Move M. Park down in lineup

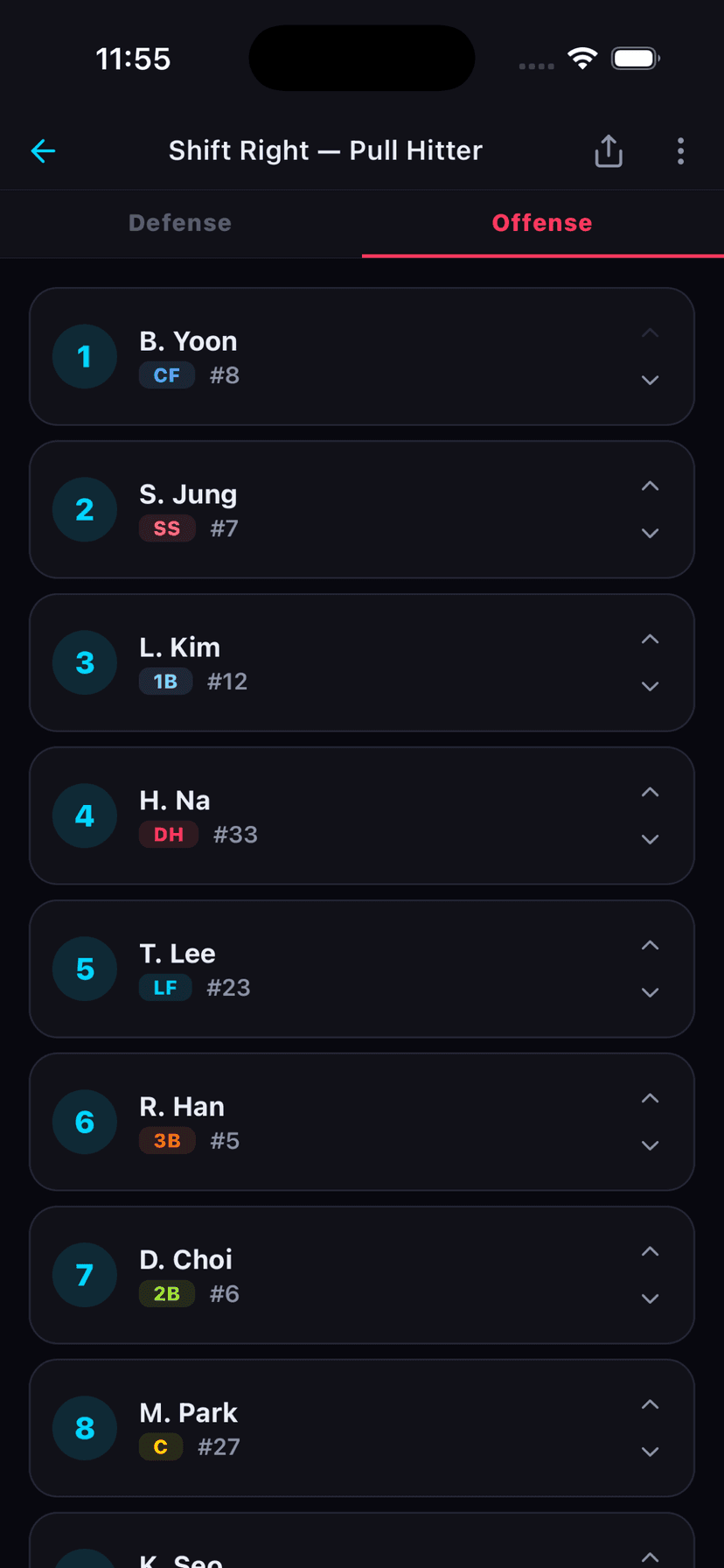(650, 1452)
